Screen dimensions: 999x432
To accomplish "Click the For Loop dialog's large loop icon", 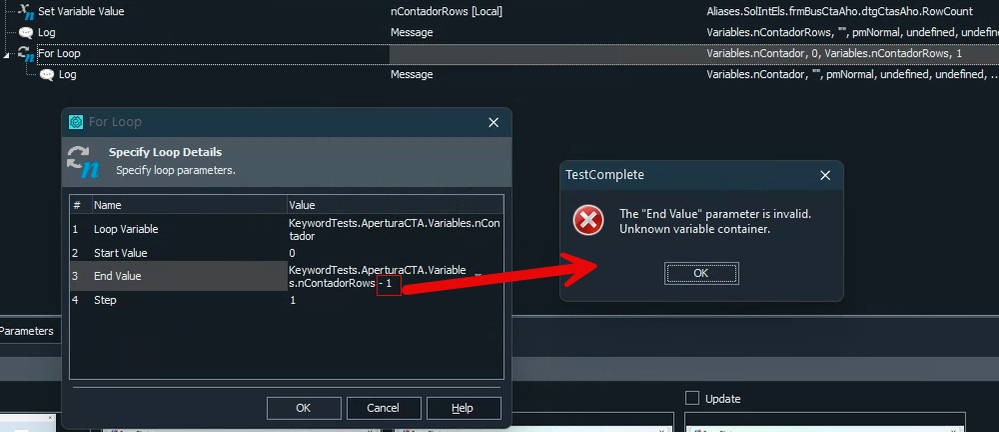I will (83, 162).
